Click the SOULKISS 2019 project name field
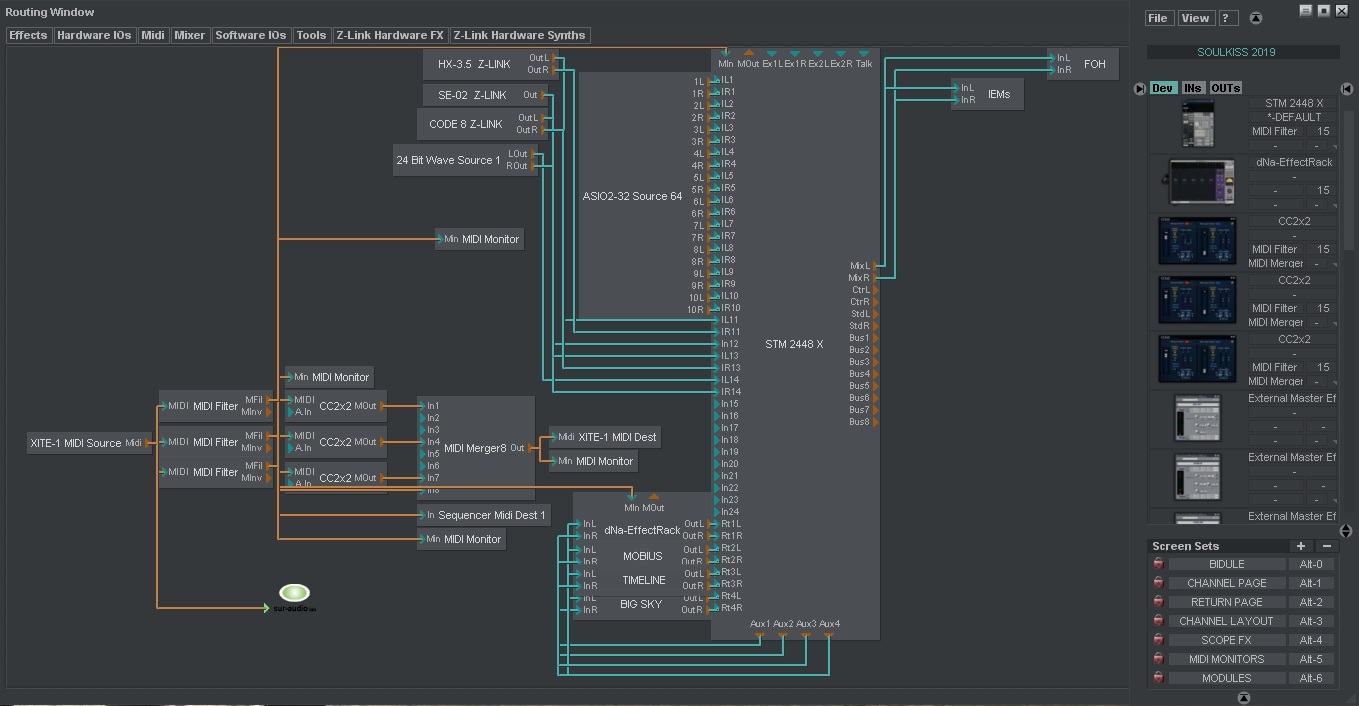 click(1243, 52)
